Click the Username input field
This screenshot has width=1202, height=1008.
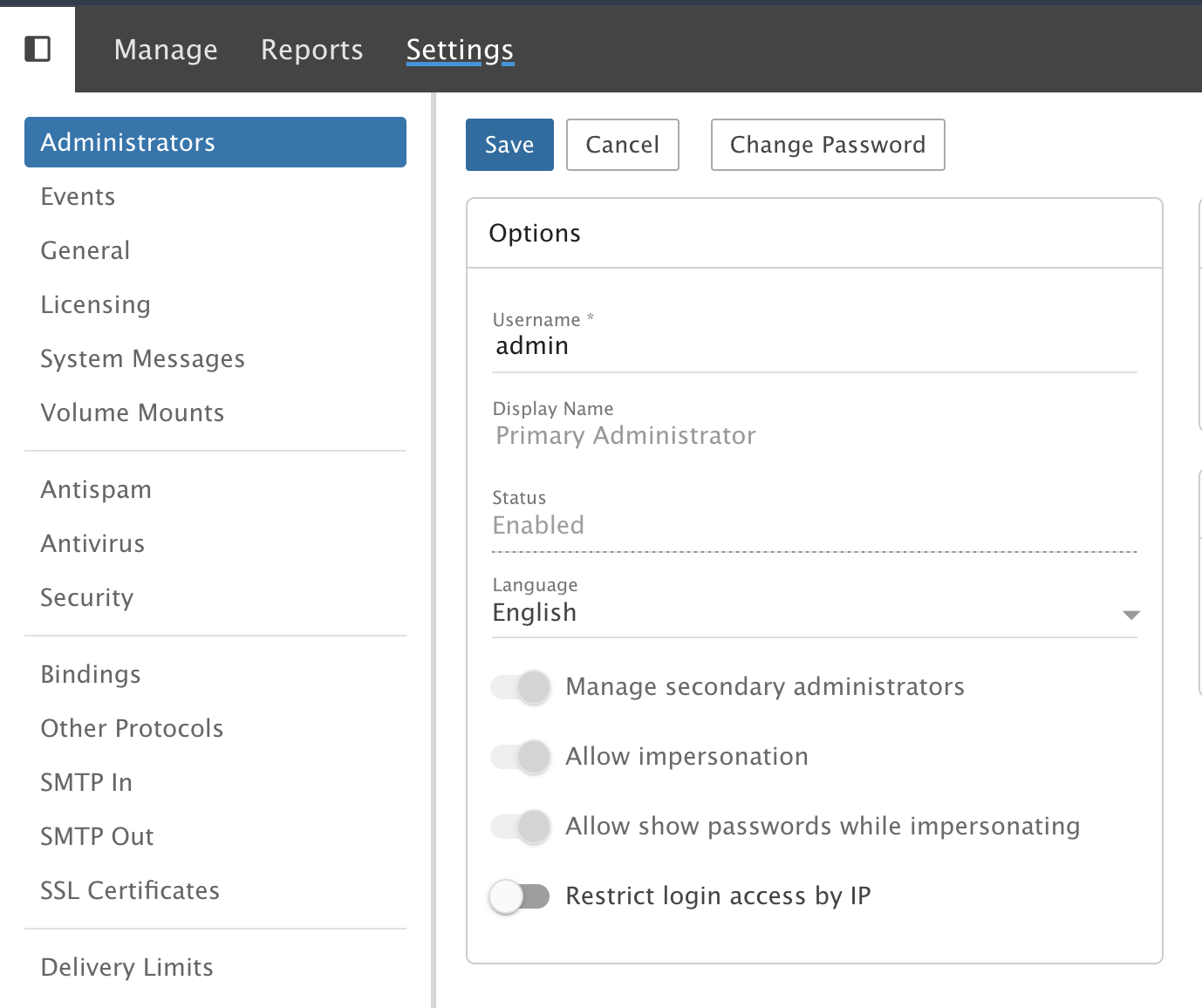tap(813, 347)
